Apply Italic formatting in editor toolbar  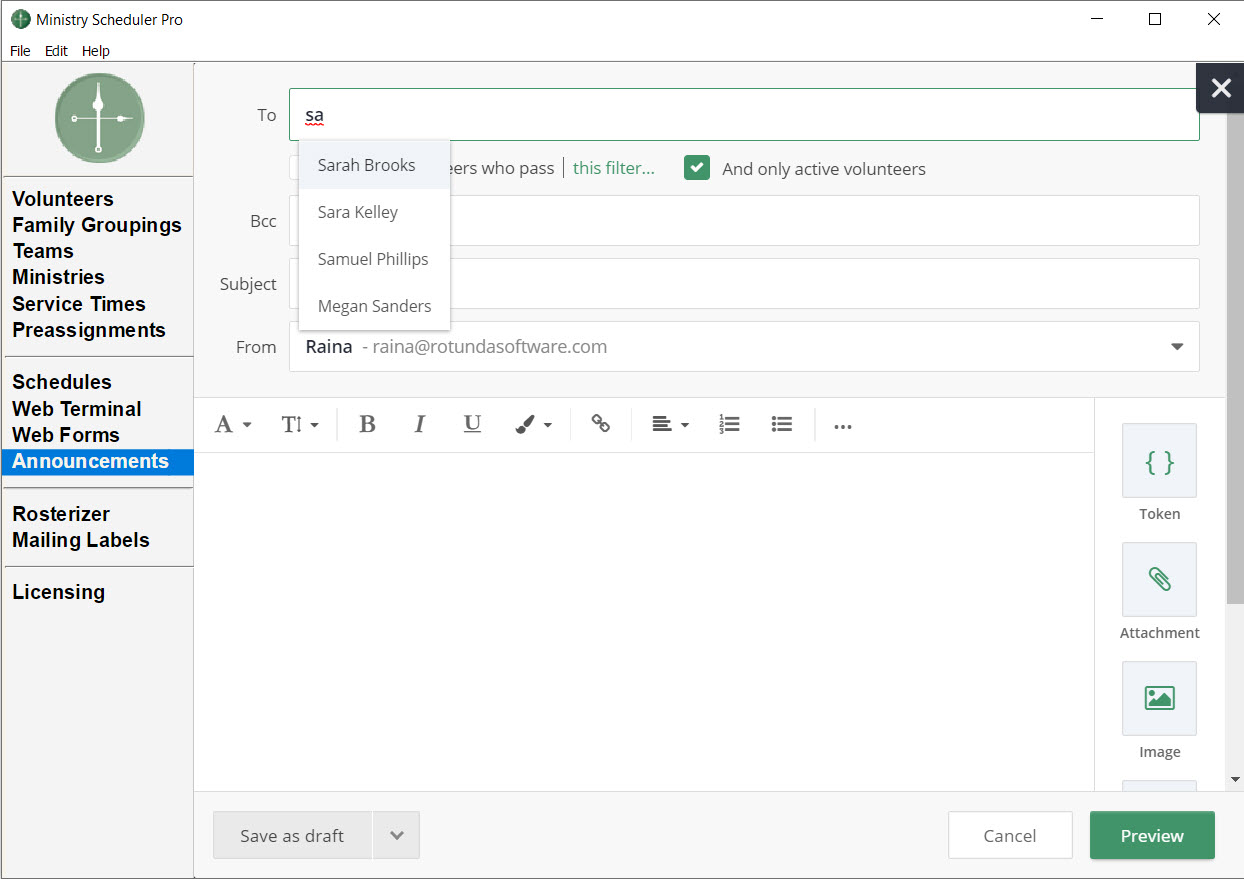pyautogui.click(x=420, y=425)
